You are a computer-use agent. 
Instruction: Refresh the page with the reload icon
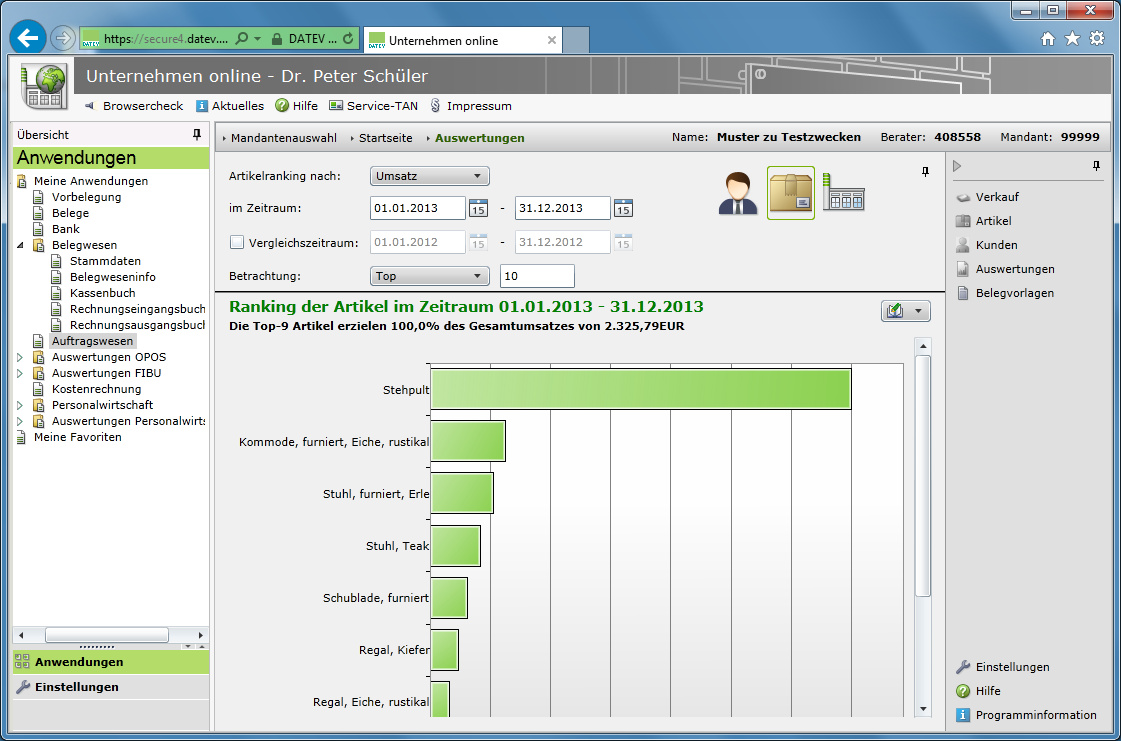(348, 39)
